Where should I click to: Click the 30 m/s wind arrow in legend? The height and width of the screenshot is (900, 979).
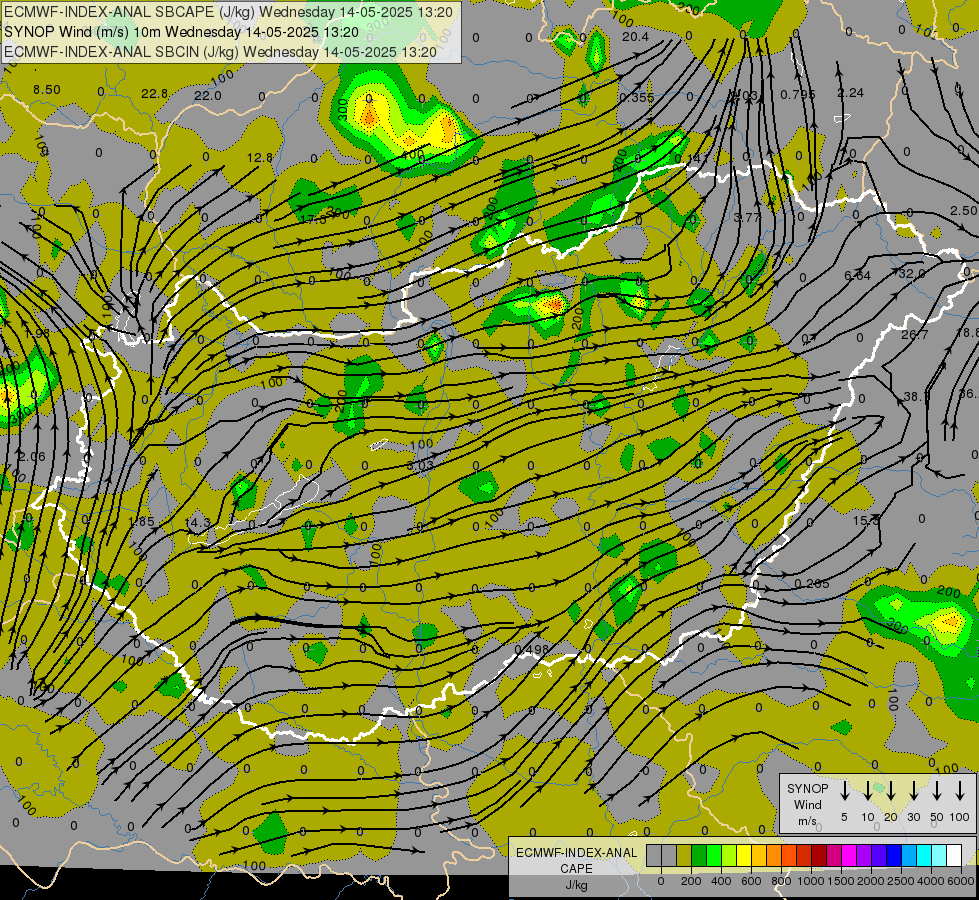pos(913,790)
